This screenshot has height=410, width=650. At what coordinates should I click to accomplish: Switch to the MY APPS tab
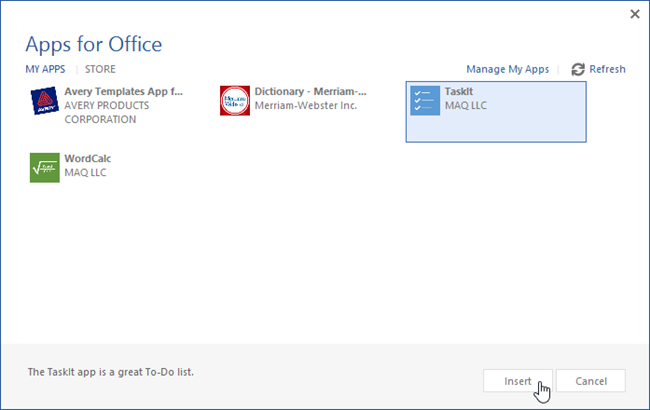coord(45,69)
